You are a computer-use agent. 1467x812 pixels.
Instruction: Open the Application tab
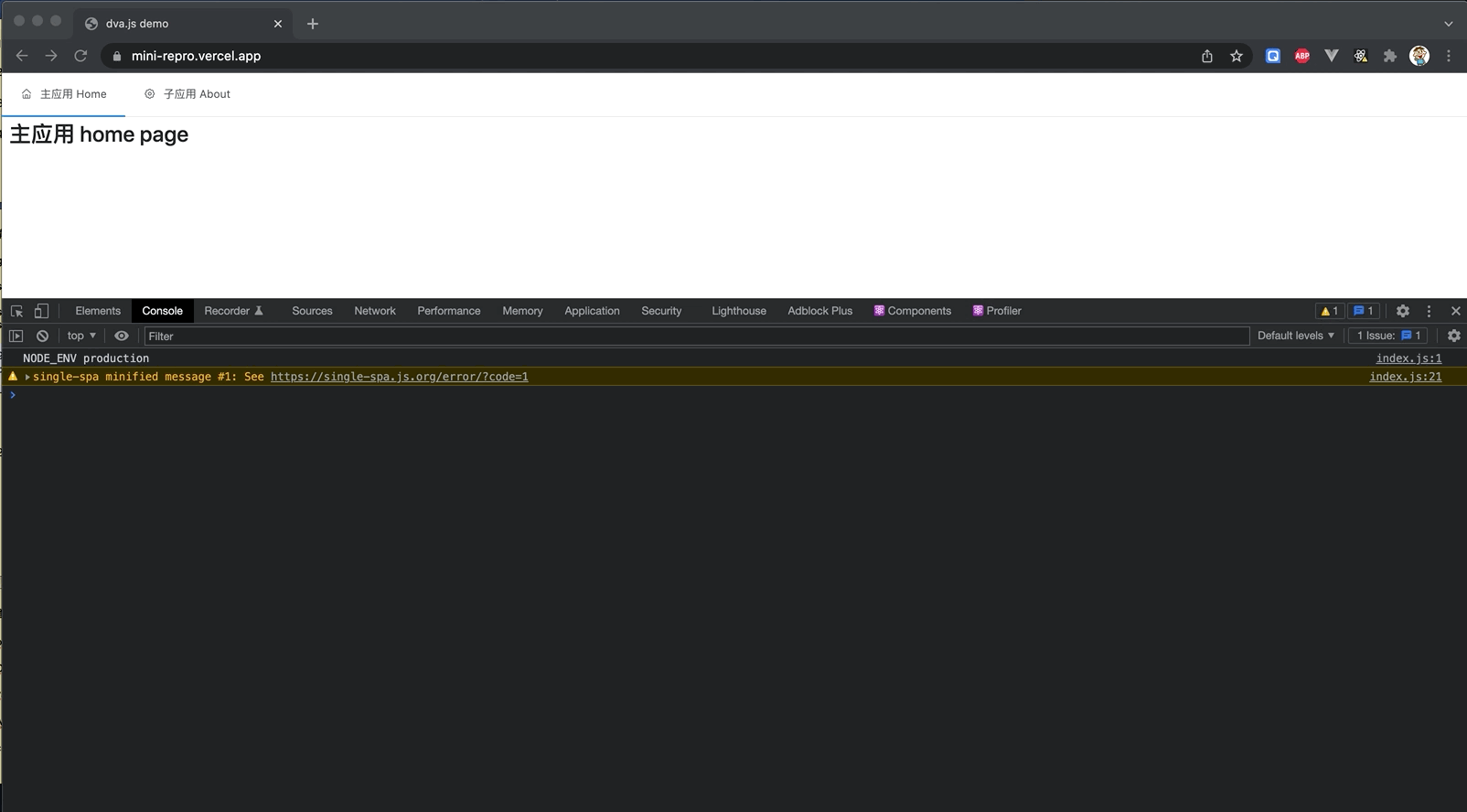click(x=592, y=311)
